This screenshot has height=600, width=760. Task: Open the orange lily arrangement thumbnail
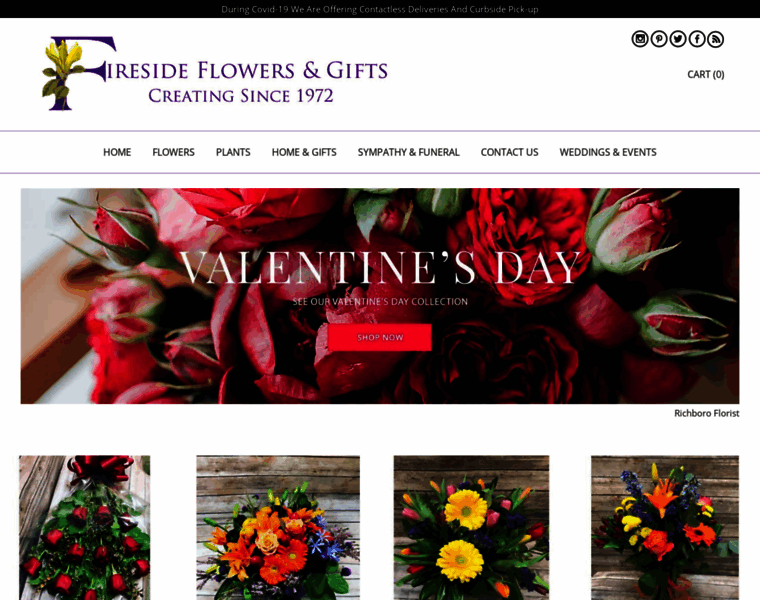[x=278, y=527]
